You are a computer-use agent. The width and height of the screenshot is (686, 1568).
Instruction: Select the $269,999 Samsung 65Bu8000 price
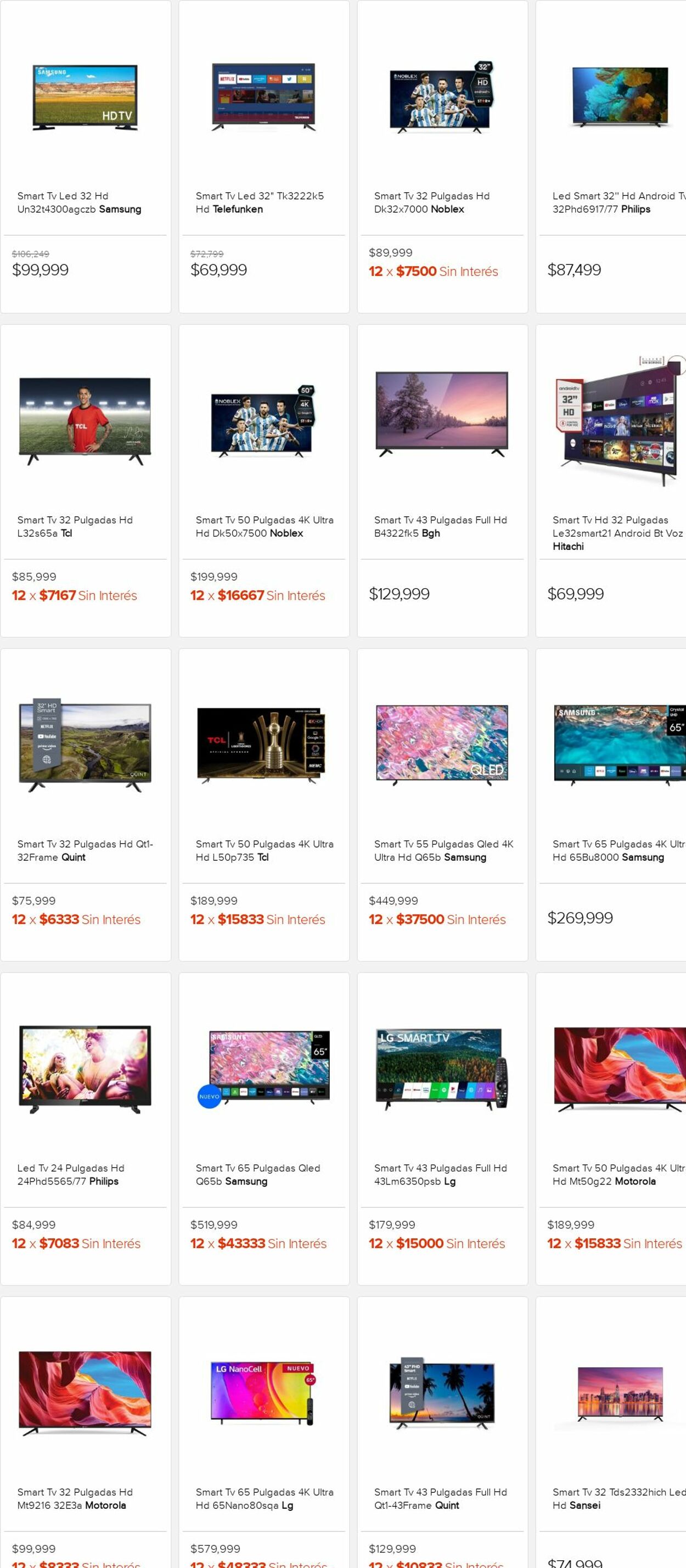point(580,917)
